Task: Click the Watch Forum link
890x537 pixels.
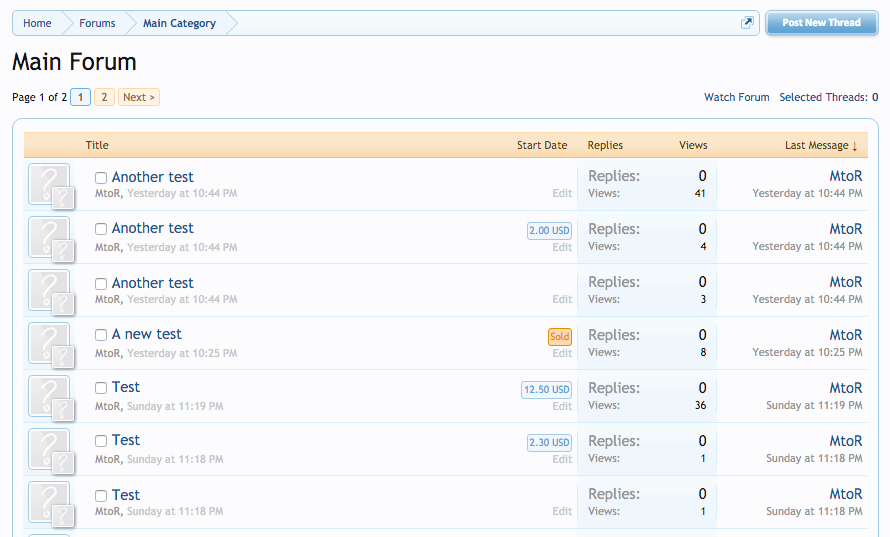Action: pos(736,97)
